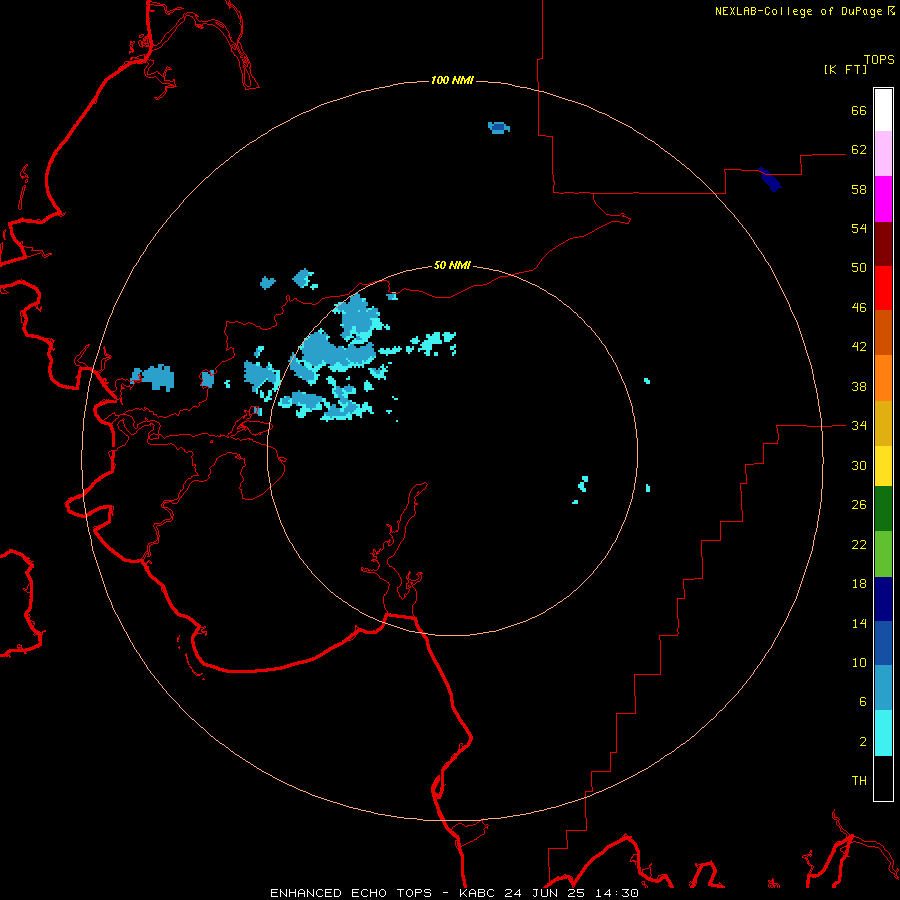900x900 pixels.
Task: Pick the bright orange legend swatch
Action: (883, 378)
